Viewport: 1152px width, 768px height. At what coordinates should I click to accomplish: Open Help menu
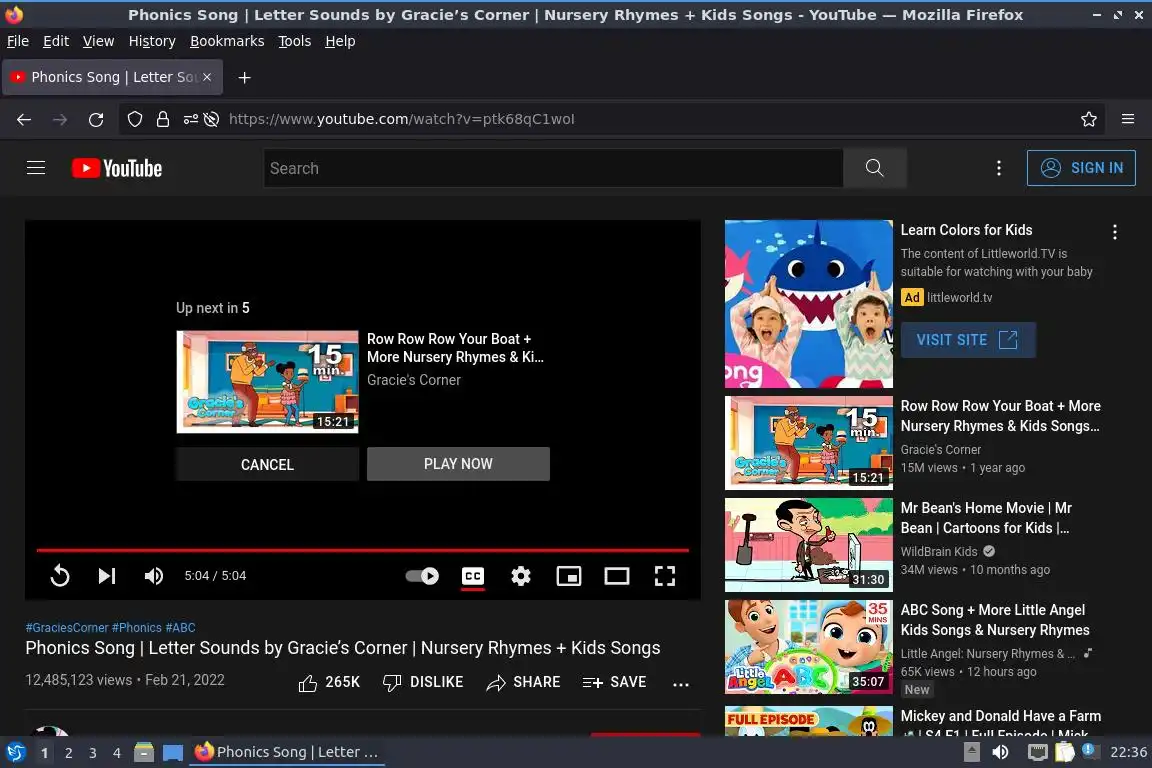coord(340,41)
